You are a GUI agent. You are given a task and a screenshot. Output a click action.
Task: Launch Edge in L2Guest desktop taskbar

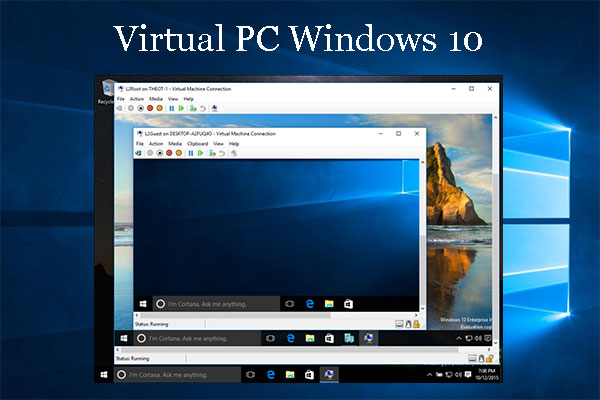310,304
